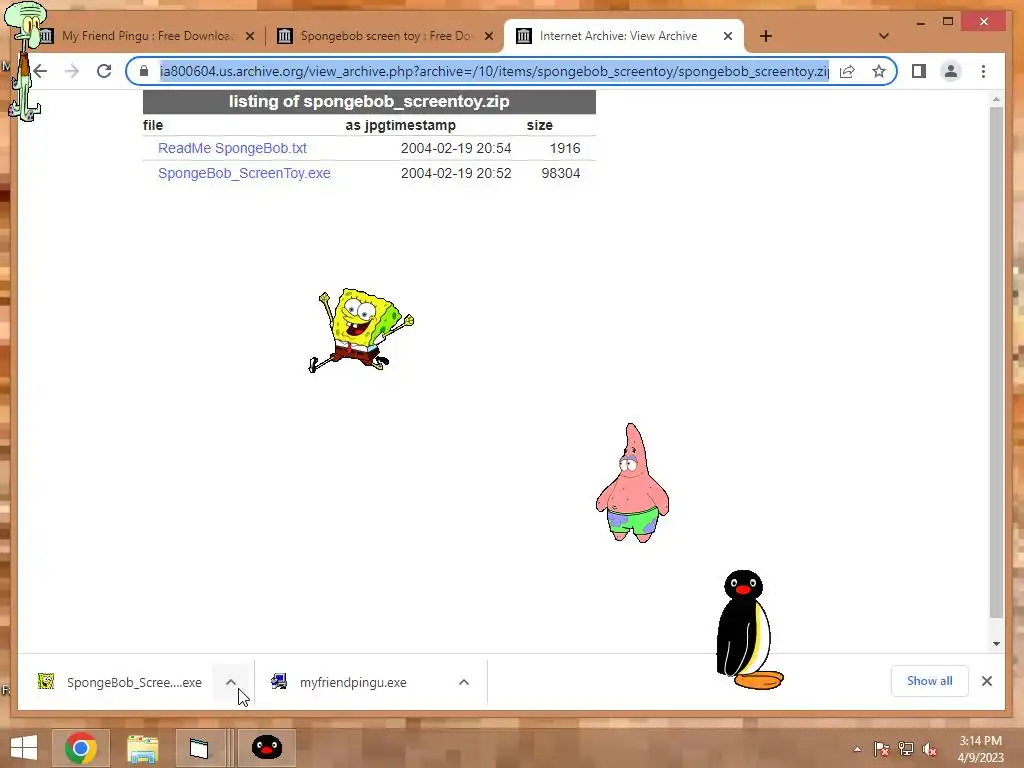Screen dimensions: 1024x768
Task: Click the 98304 size value
Action: point(561,173)
